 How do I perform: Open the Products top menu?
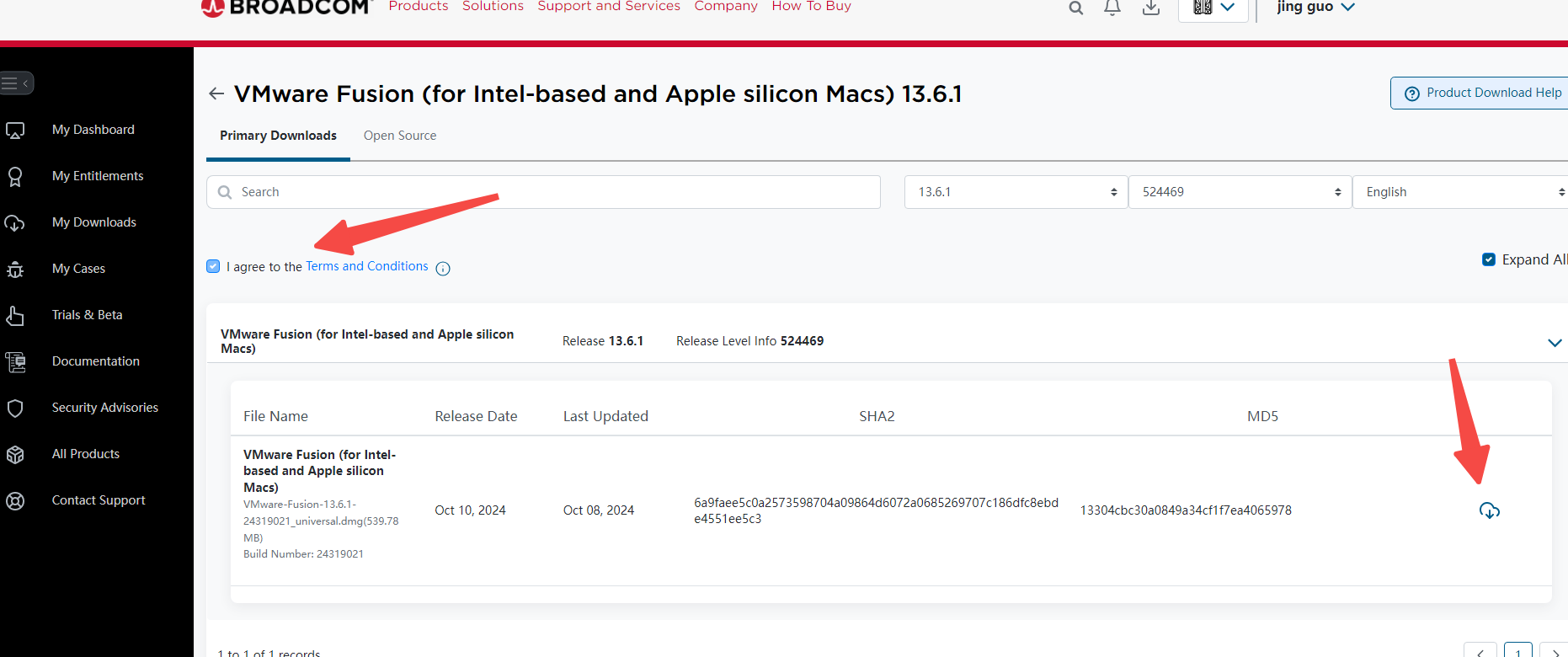[419, 6]
